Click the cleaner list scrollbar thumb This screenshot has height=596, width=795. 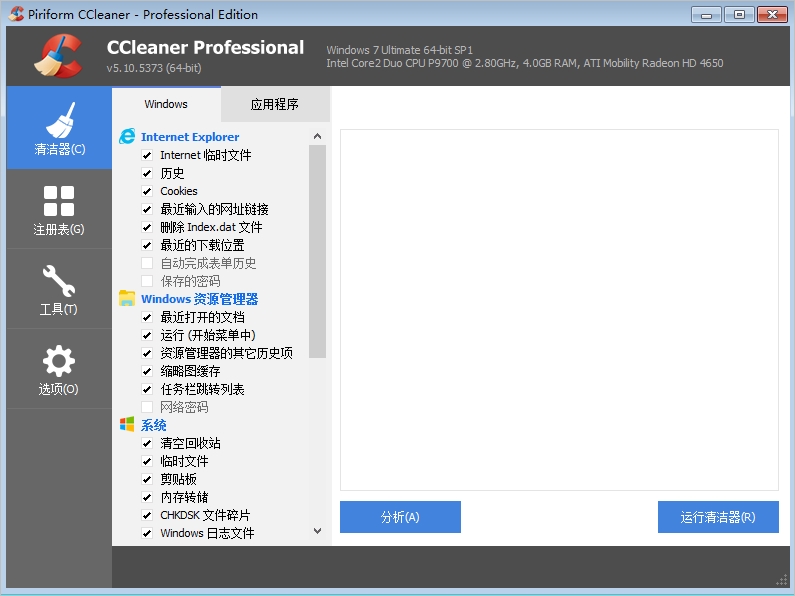(x=317, y=251)
